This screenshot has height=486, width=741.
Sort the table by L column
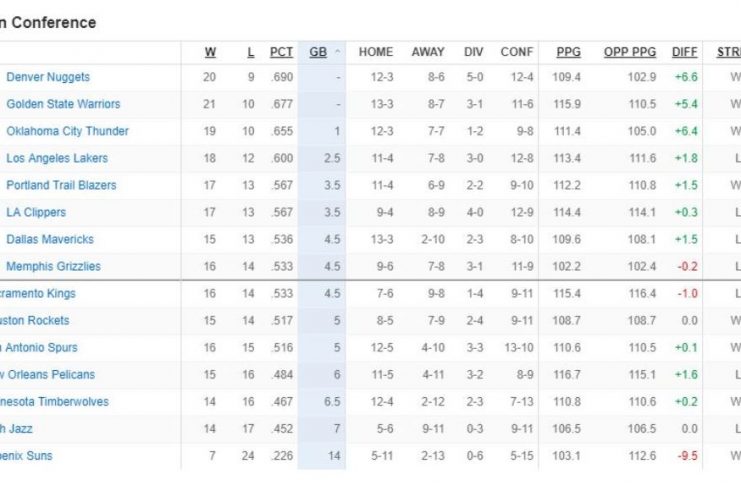(x=250, y=52)
